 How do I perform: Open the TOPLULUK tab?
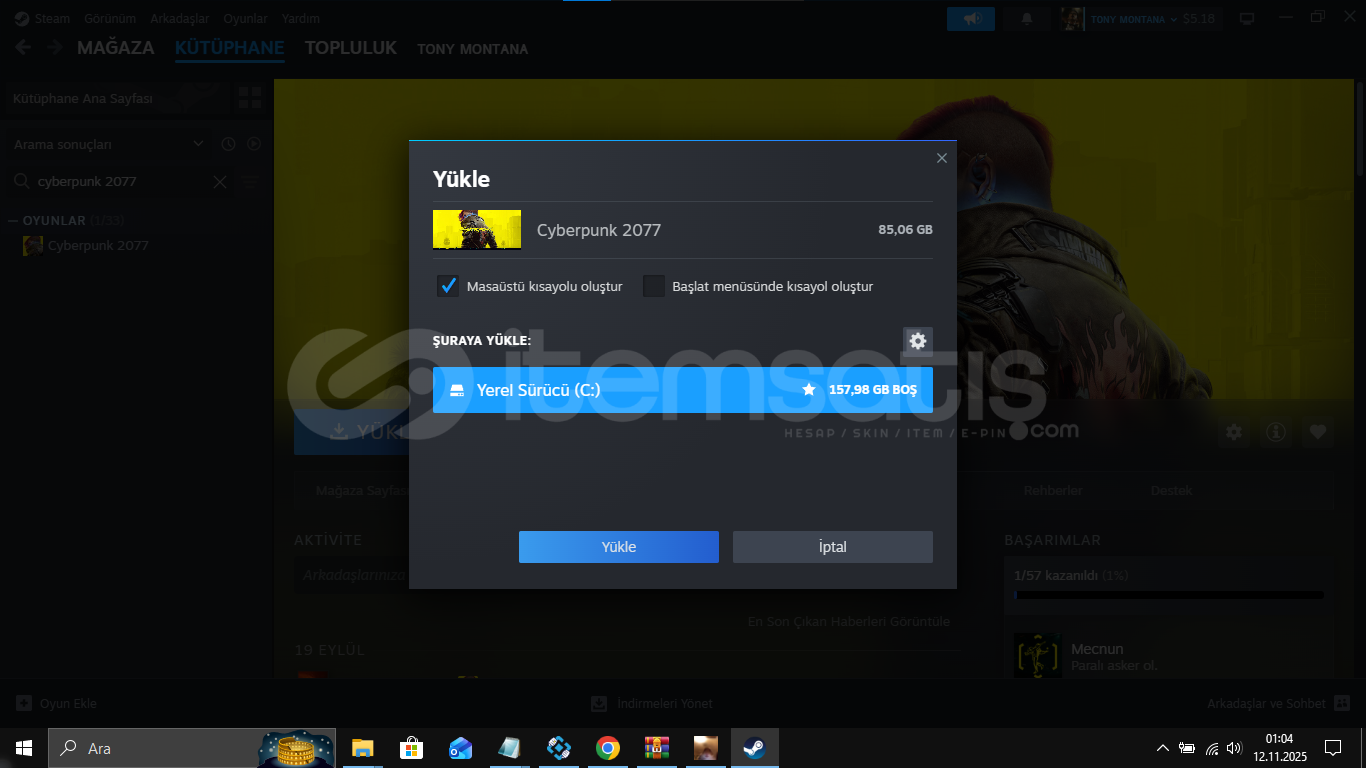pyautogui.click(x=351, y=48)
